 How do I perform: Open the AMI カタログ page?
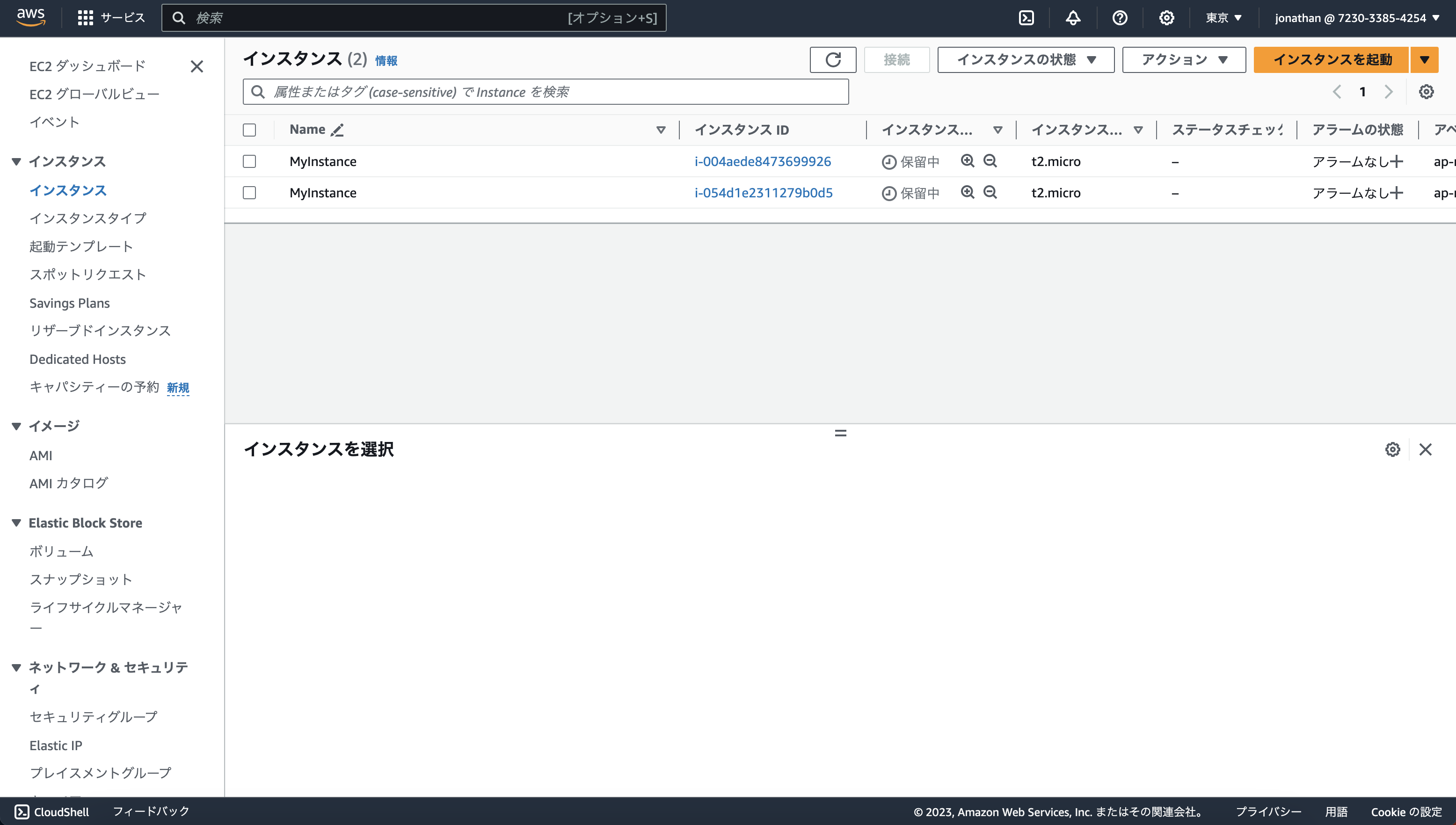[69, 483]
